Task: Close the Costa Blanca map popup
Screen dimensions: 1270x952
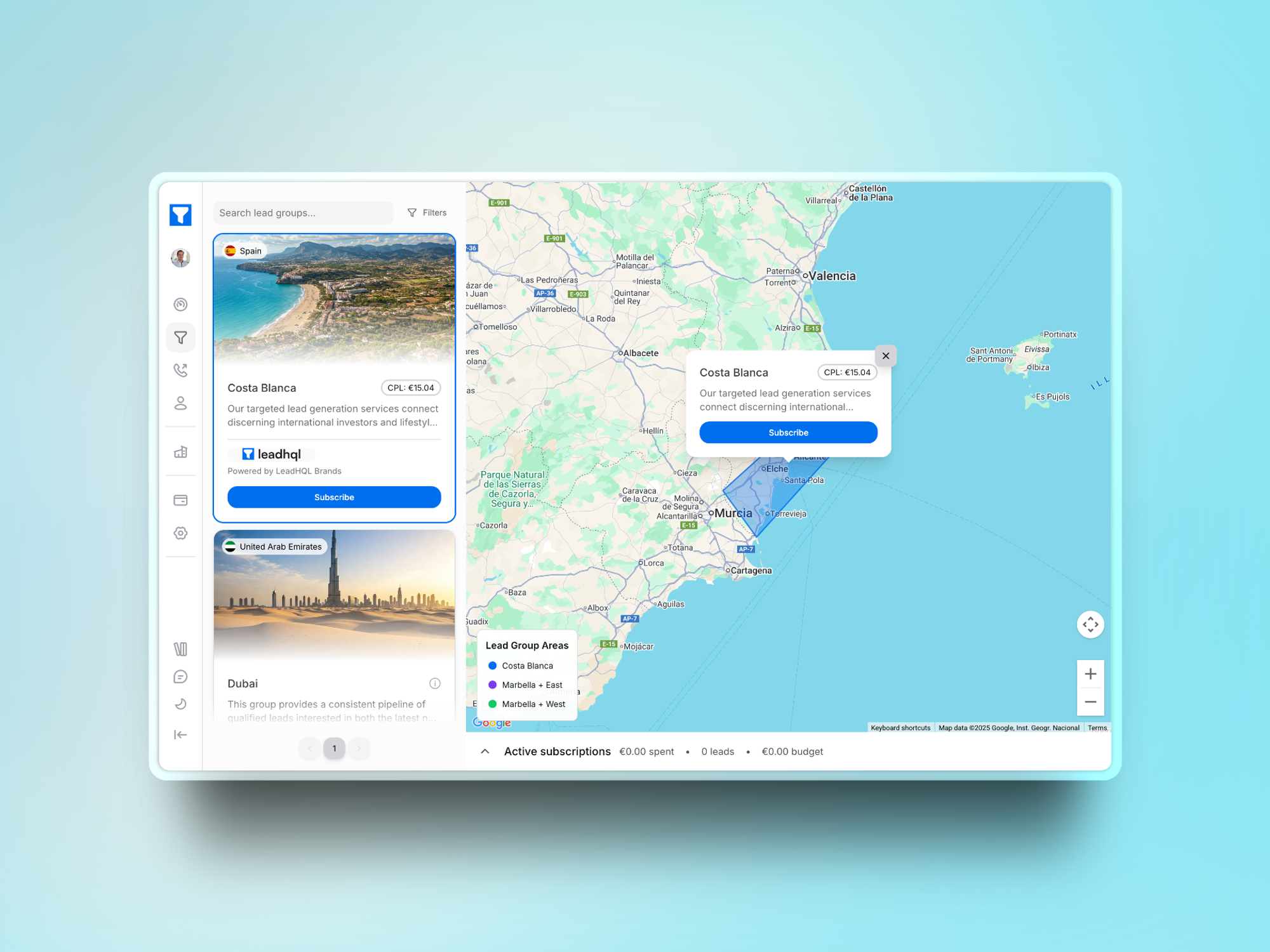Action: click(885, 355)
